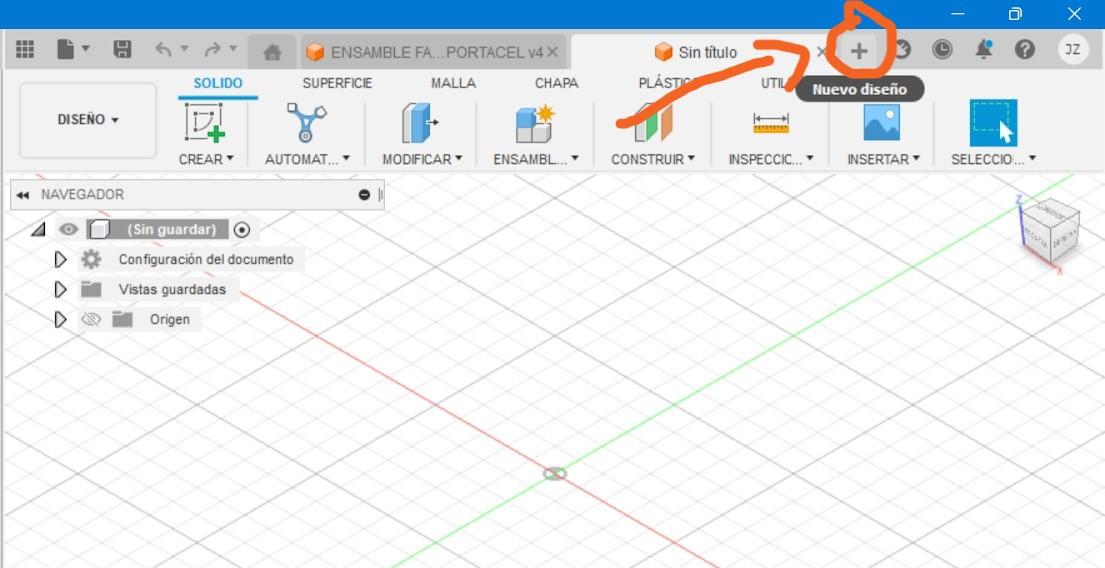
Task: Open the DISEÑO workspace dropdown
Action: pos(88,120)
